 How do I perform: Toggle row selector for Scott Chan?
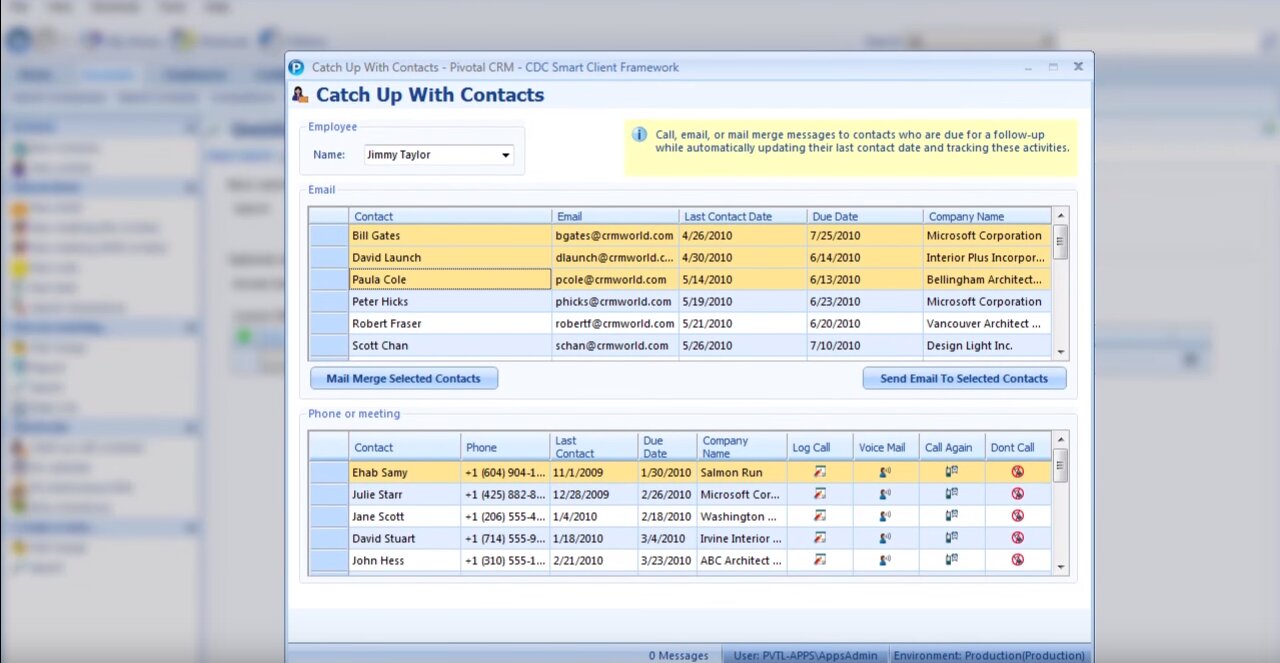coord(328,346)
